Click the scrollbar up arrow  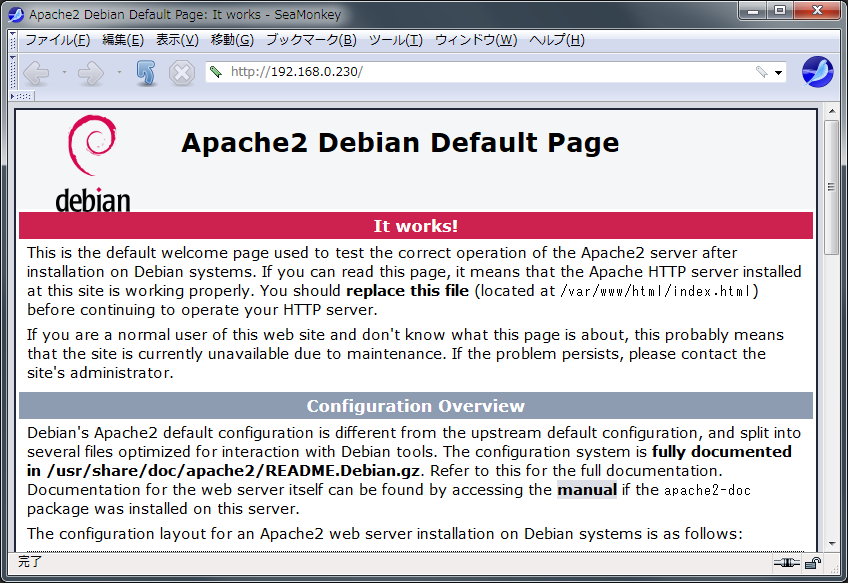(831, 111)
